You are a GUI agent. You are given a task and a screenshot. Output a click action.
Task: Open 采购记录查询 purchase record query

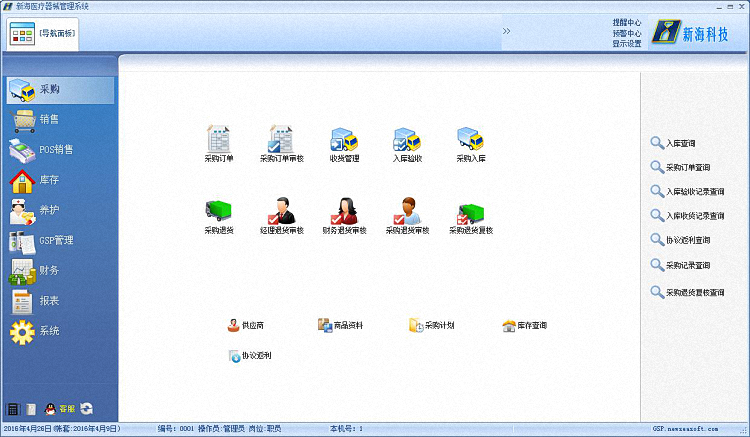click(680, 265)
